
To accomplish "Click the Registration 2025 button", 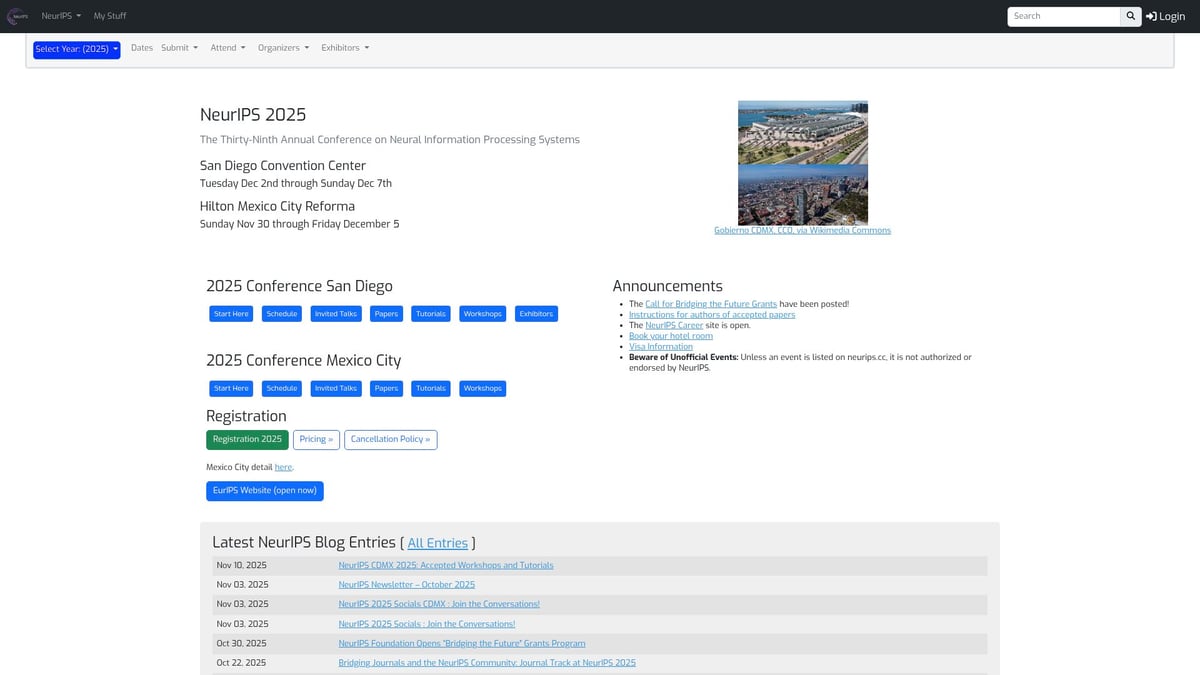I will pos(247,439).
